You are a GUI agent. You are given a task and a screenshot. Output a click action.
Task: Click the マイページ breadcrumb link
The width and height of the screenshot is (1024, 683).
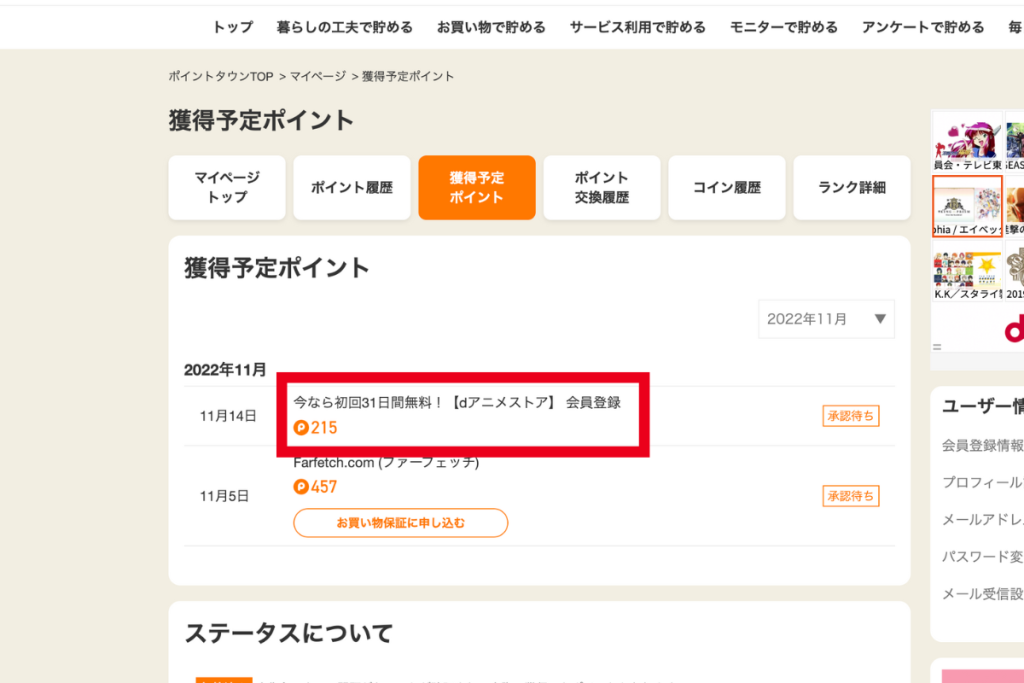click(x=318, y=76)
